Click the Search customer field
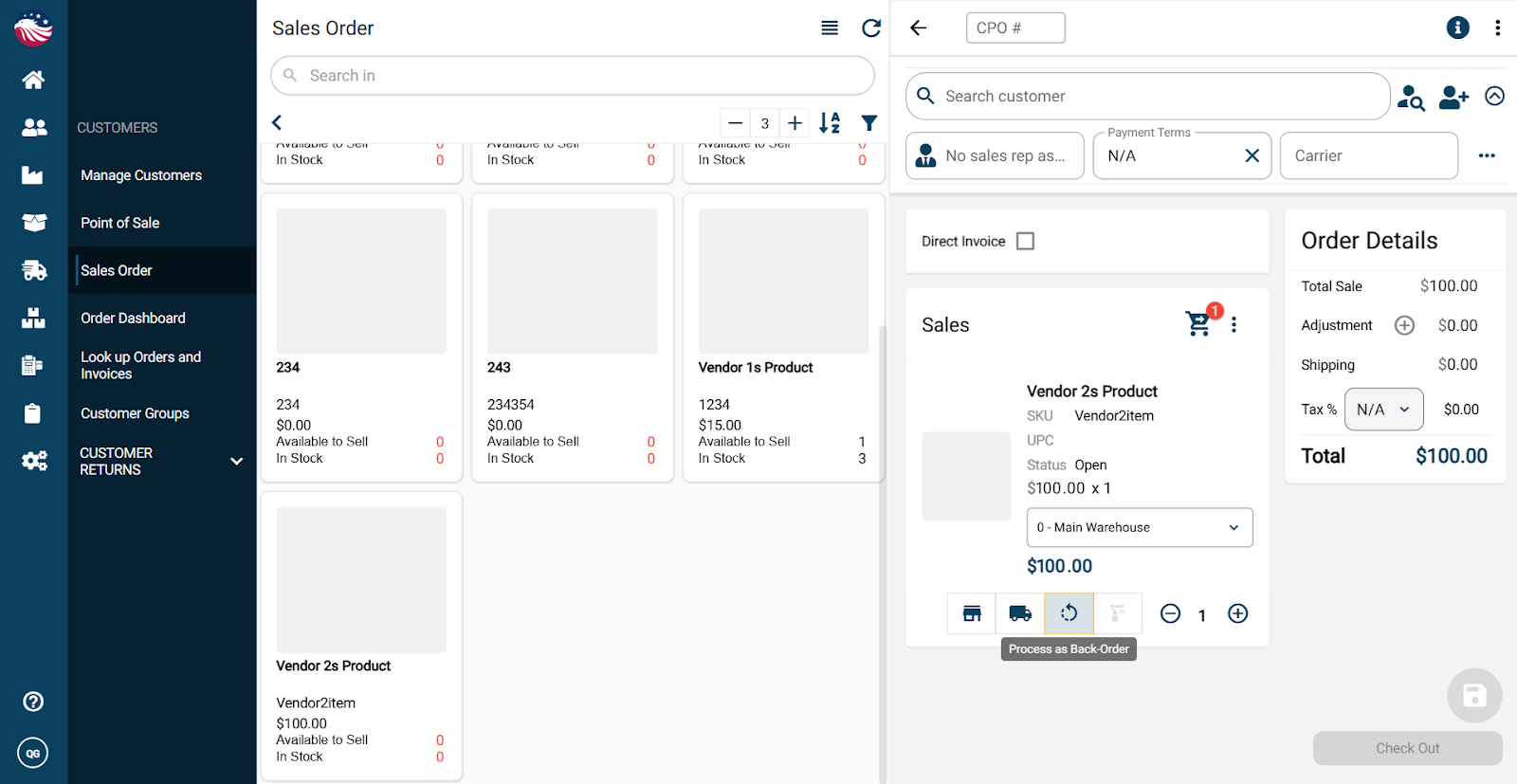 click(x=1148, y=96)
